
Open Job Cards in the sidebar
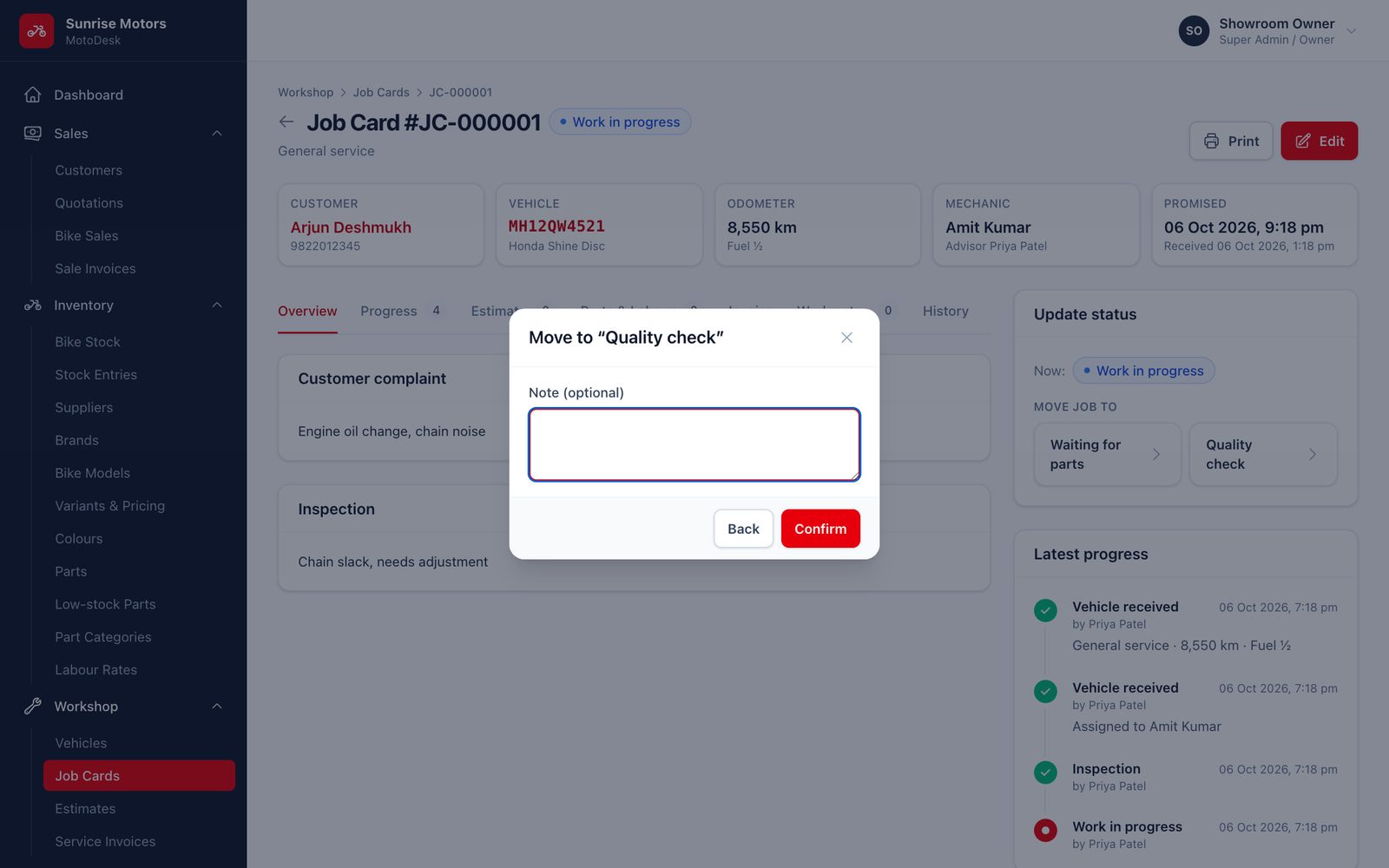(x=139, y=776)
